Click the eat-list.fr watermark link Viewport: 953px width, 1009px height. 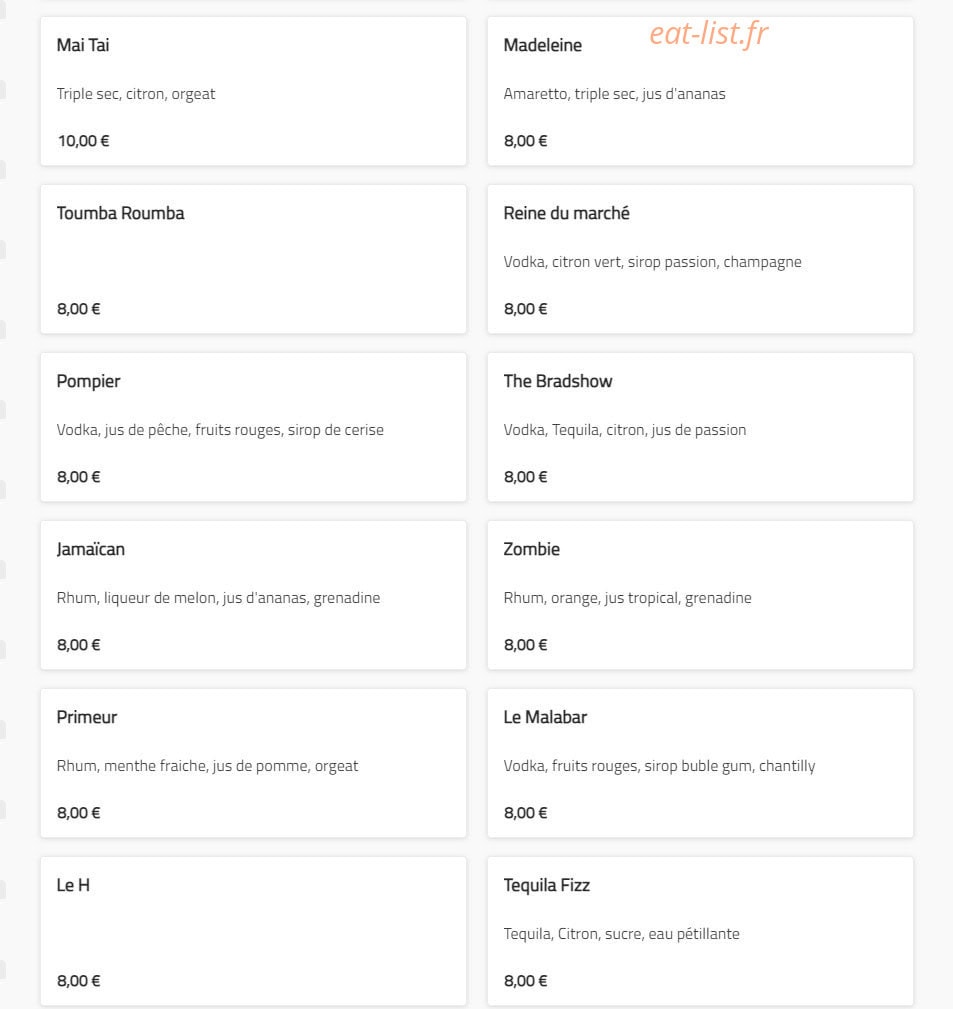[x=708, y=33]
